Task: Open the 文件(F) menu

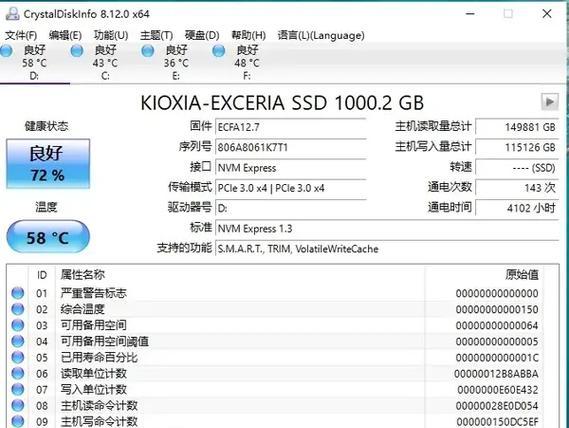Action: [21, 35]
